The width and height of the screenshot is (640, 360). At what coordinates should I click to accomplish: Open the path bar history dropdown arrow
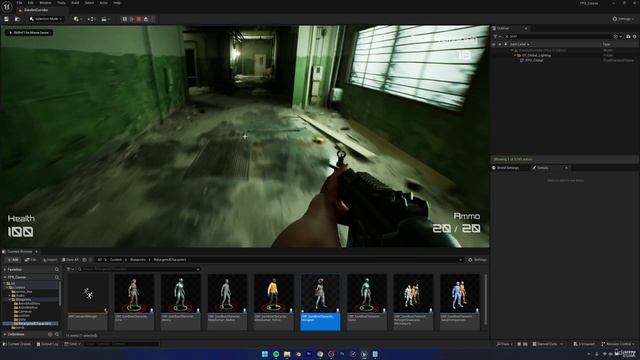pyautogui.click(x=461, y=260)
